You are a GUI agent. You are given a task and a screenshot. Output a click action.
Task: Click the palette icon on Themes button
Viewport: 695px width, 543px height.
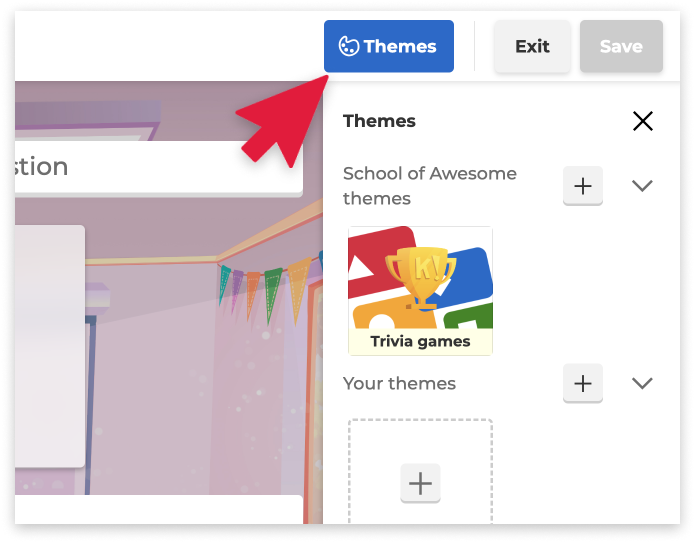[348, 47]
